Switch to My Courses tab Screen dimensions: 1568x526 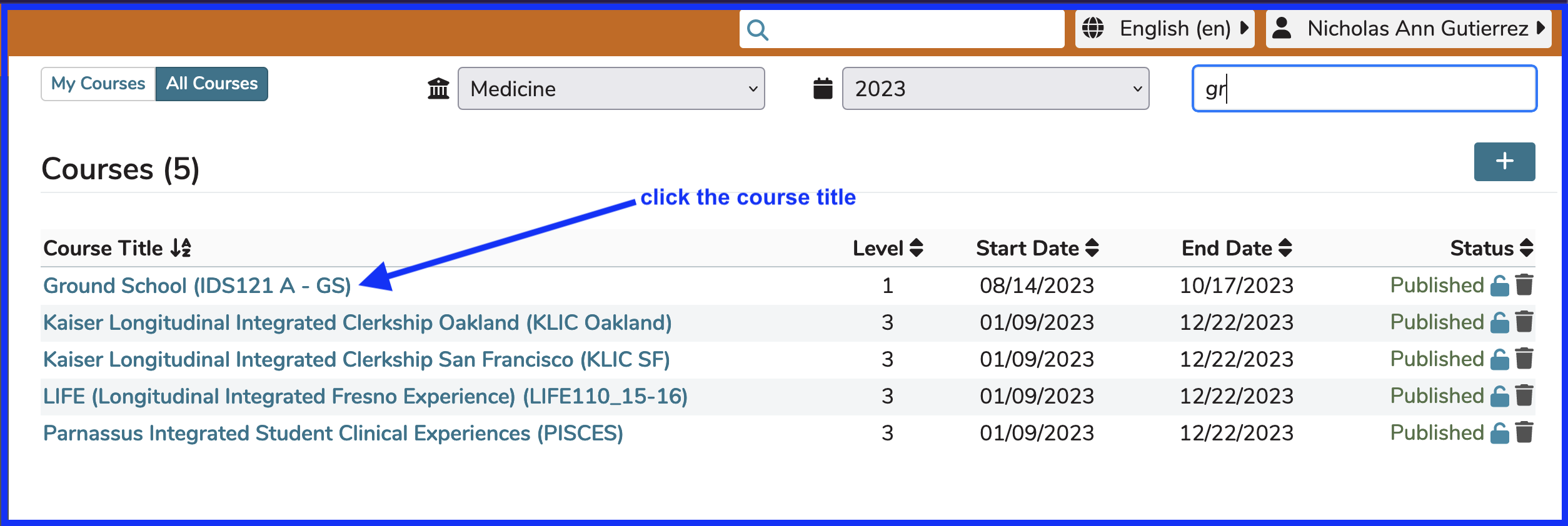pyautogui.click(x=98, y=84)
